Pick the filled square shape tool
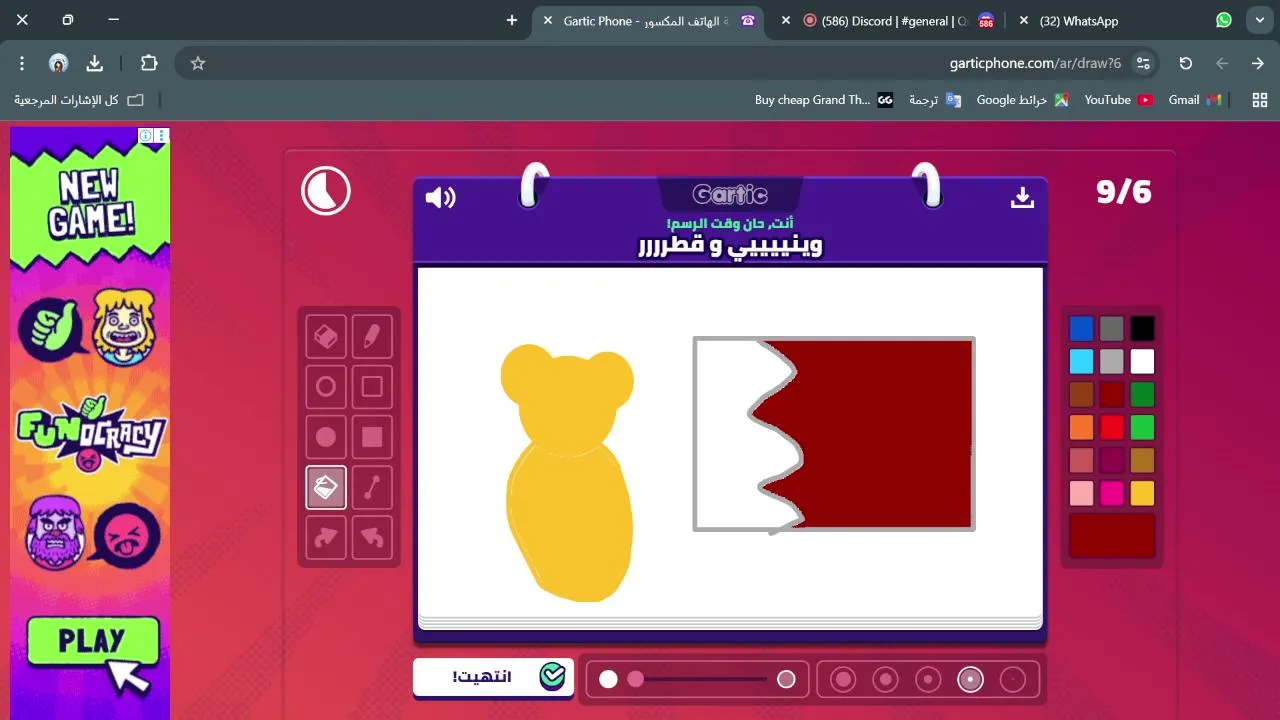The image size is (1280, 720). click(372, 437)
